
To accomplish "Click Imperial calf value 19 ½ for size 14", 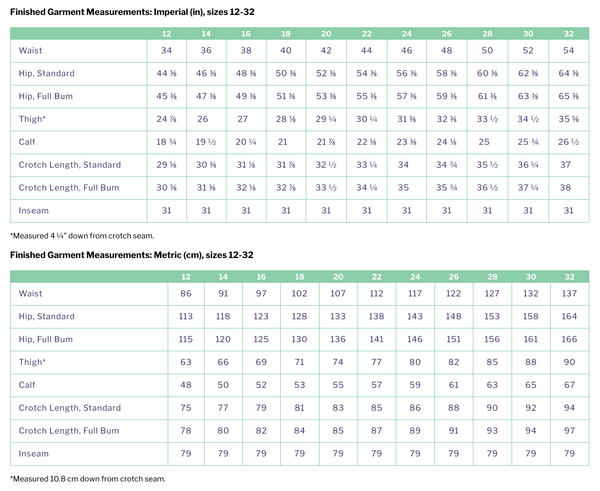I will point(206,141).
